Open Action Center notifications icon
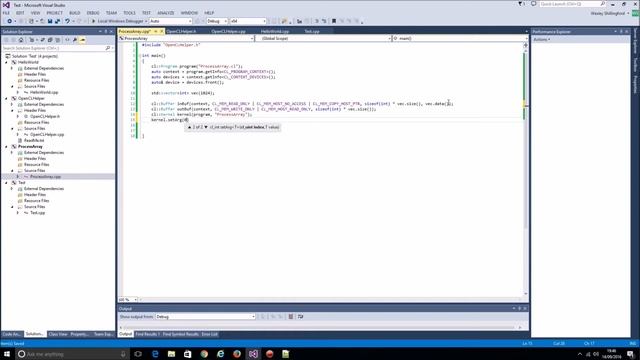The height and width of the screenshot is (360, 640). coord(631,354)
